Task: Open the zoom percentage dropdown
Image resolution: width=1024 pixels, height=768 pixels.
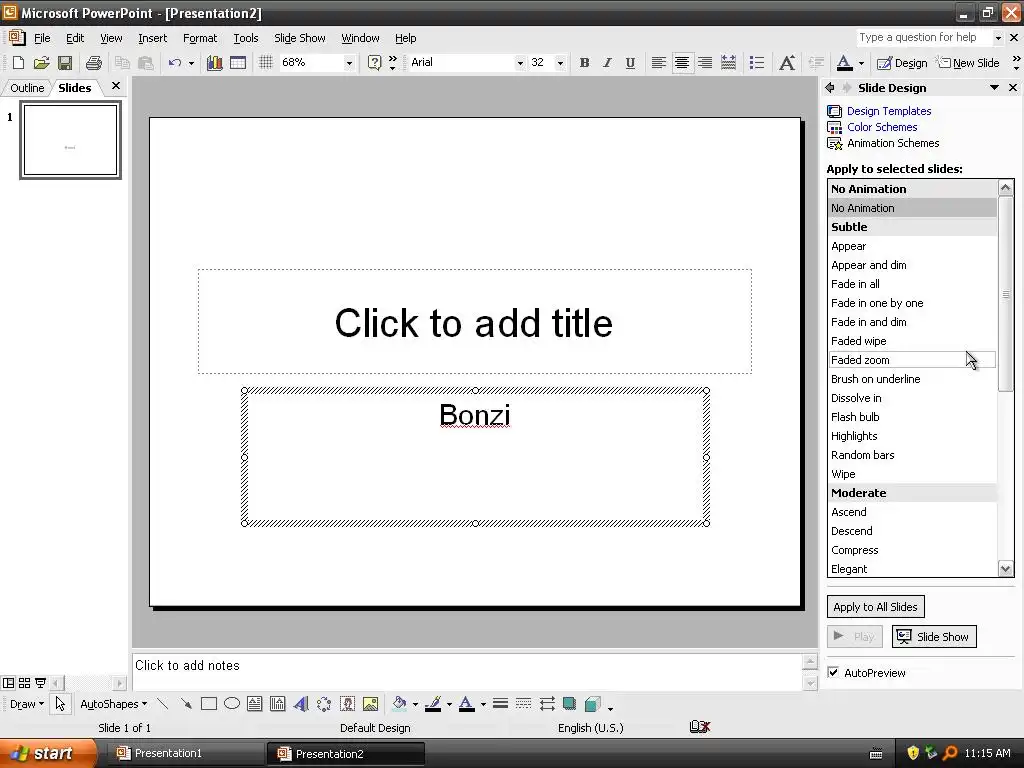Action: pos(349,63)
